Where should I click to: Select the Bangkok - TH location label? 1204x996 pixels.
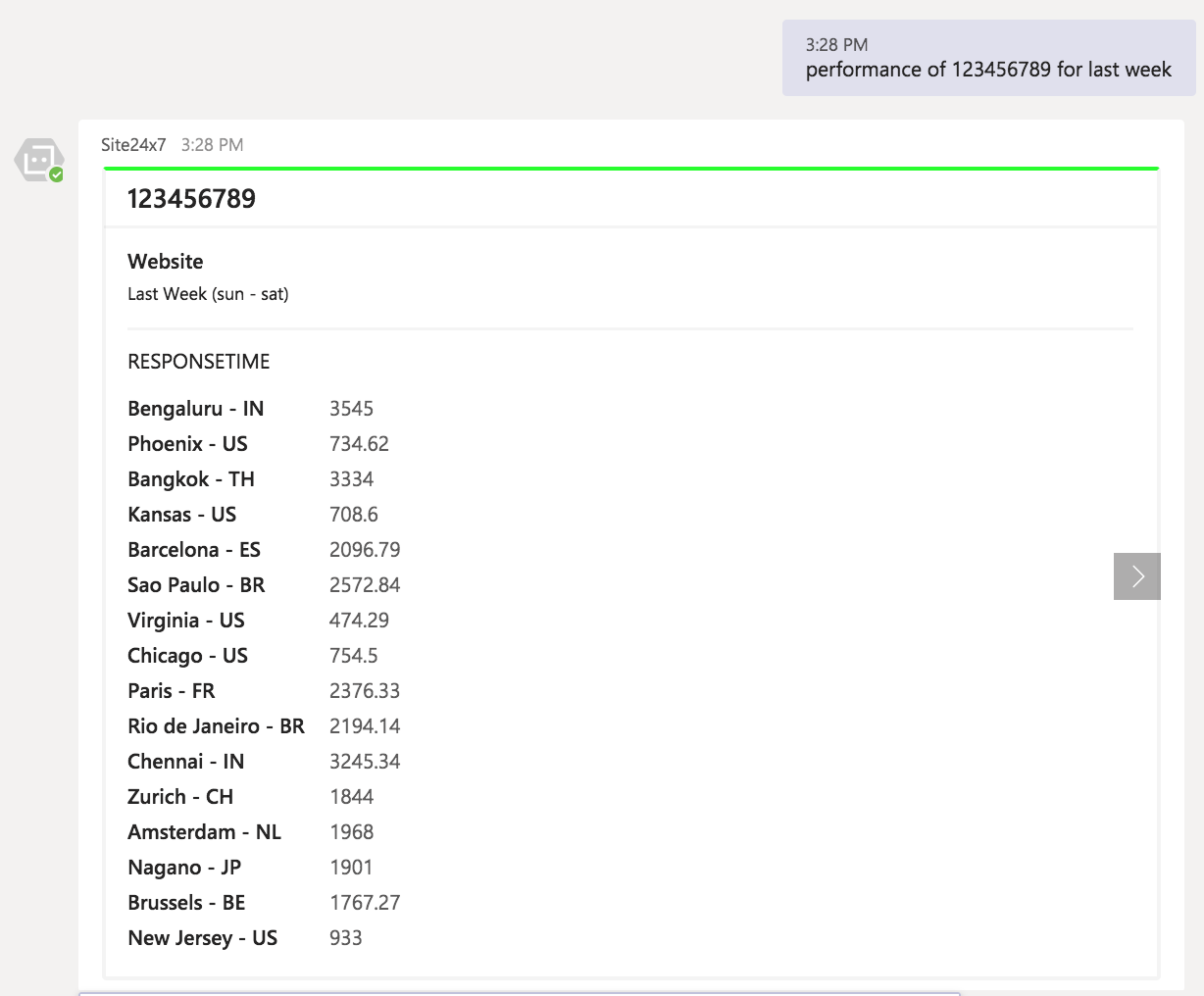[190, 479]
